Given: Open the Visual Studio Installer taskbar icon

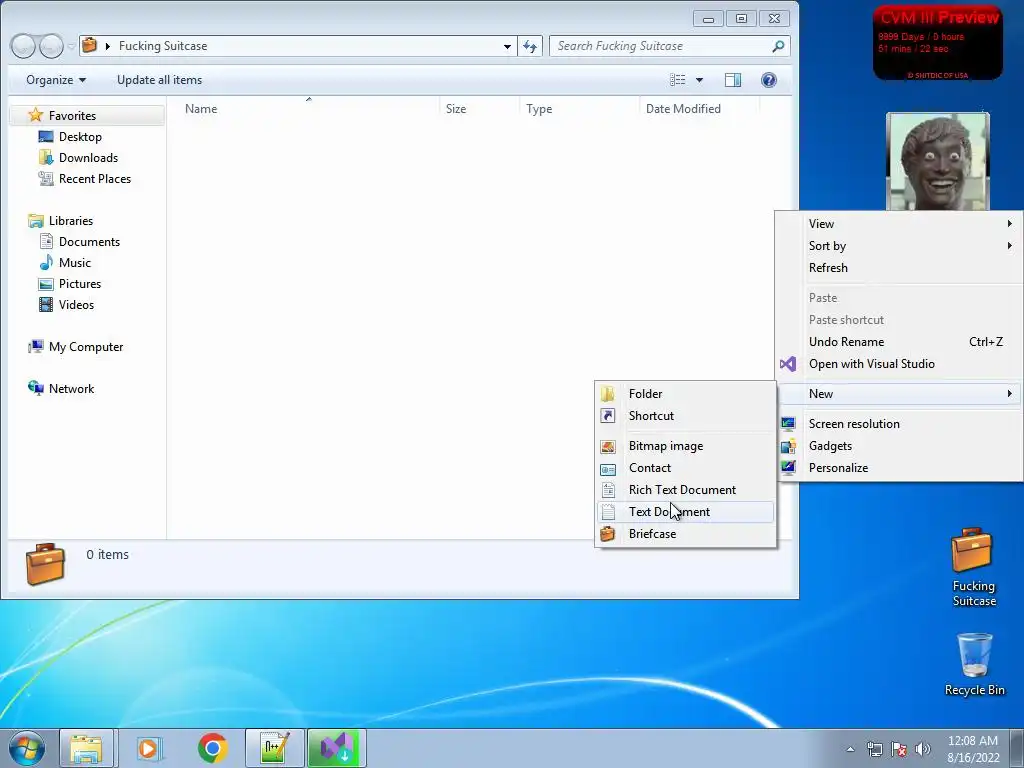Looking at the screenshot, I should pos(337,748).
